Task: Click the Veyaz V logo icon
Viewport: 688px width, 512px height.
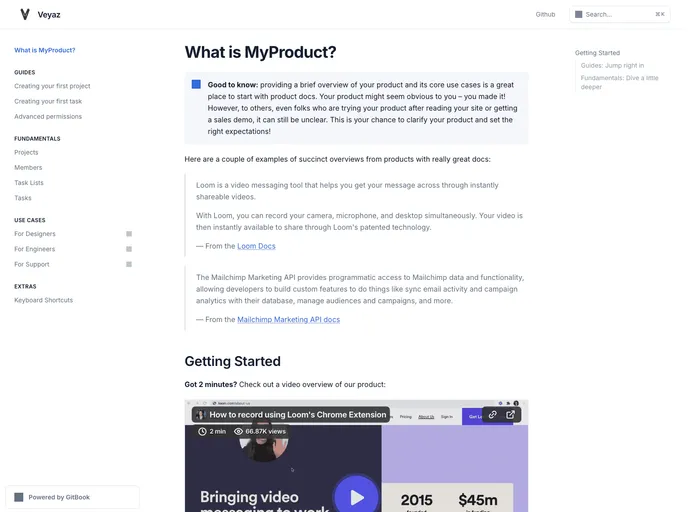Action: click(x=25, y=14)
